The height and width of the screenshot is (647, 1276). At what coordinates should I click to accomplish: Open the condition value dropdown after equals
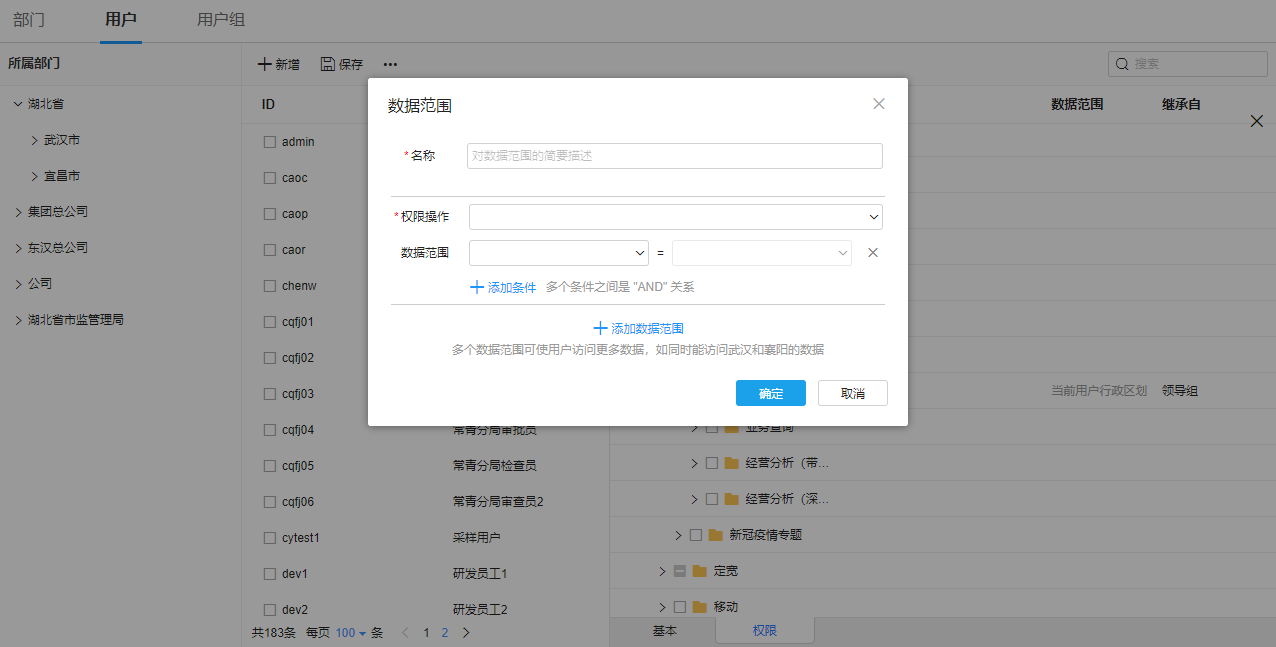[x=762, y=253]
